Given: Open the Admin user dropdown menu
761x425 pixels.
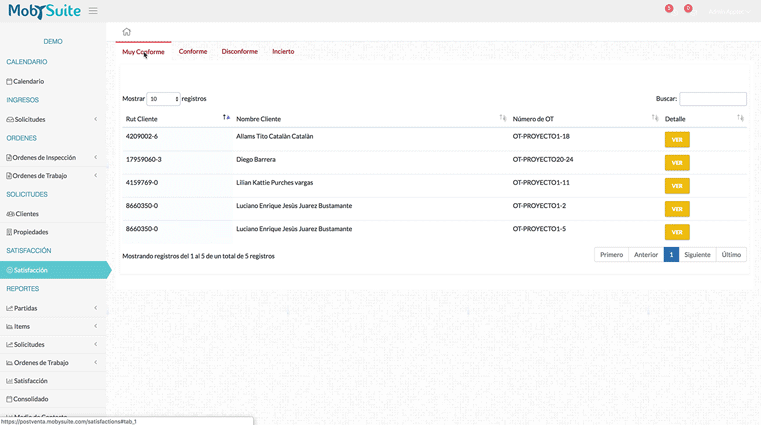Looking at the screenshot, I should [728, 12].
